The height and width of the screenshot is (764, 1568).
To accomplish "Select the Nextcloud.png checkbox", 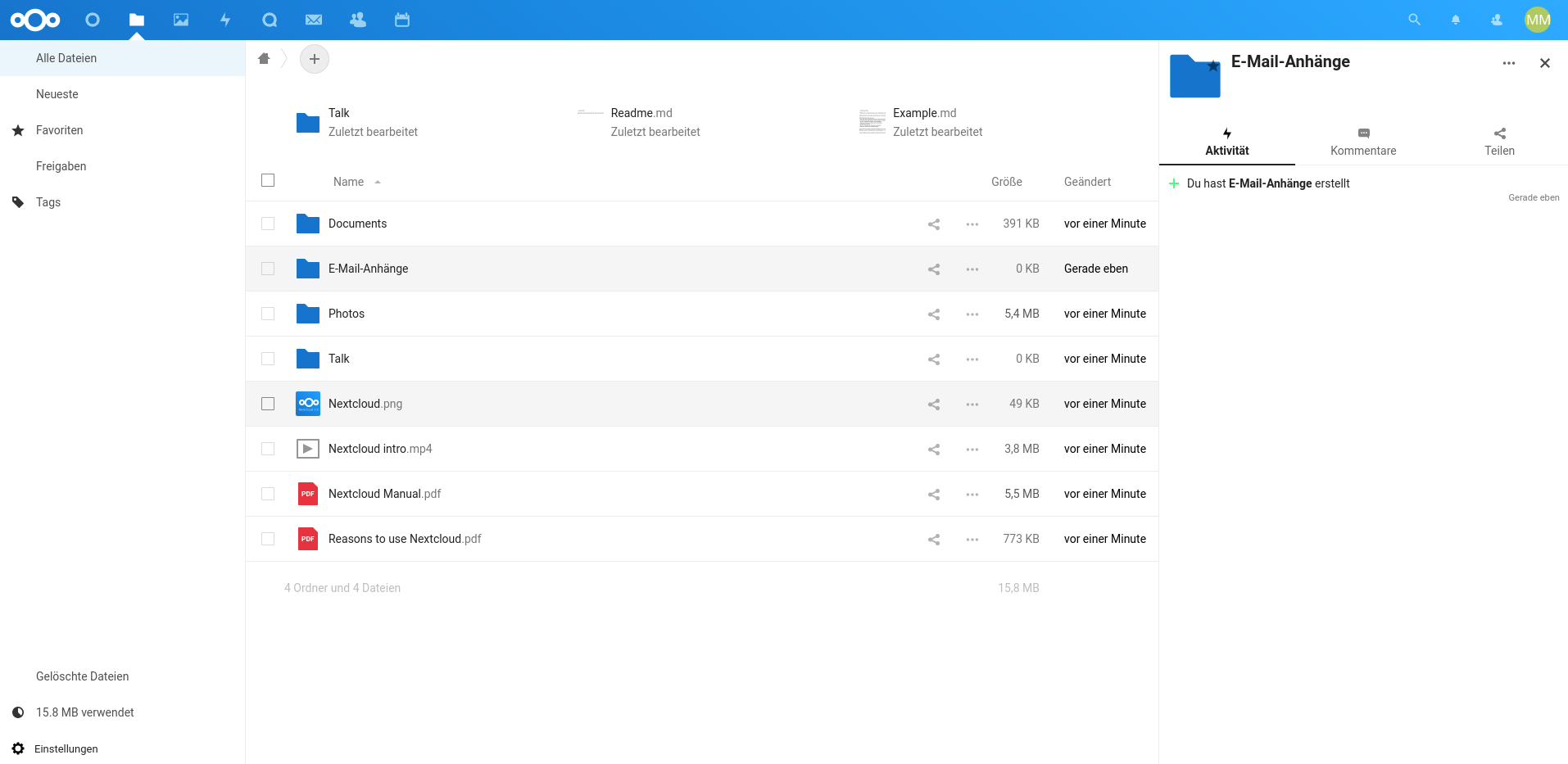I will (268, 404).
